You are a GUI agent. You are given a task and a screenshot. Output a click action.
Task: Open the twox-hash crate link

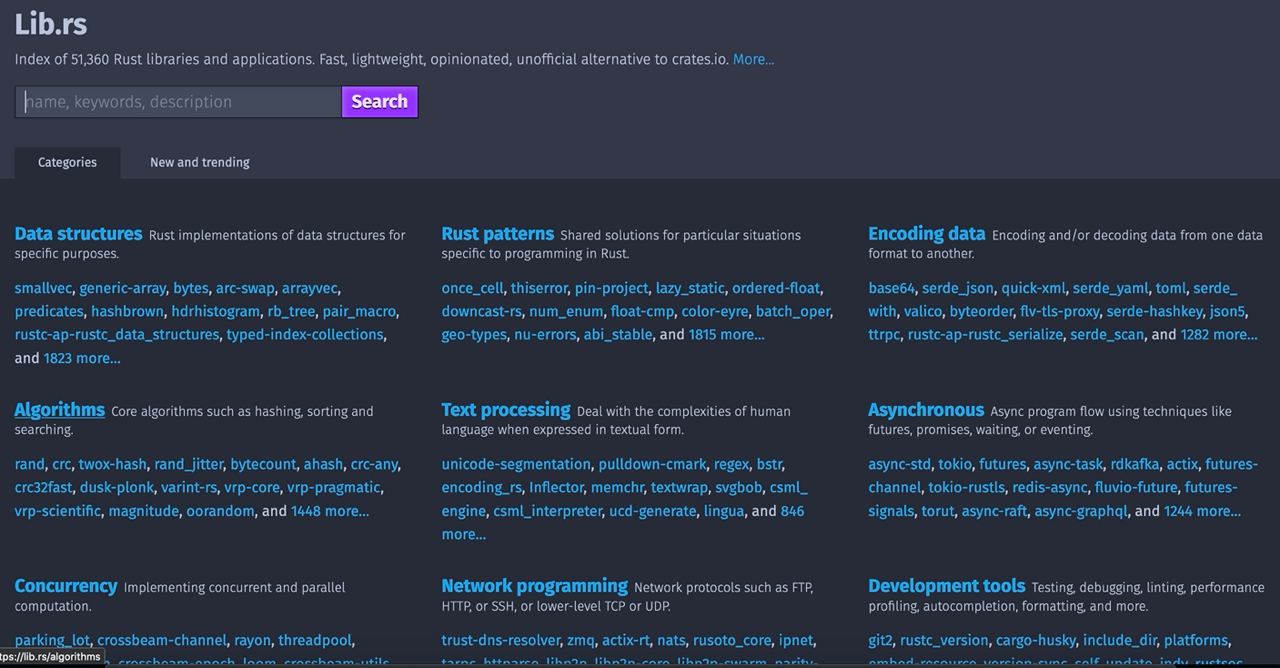[112, 464]
